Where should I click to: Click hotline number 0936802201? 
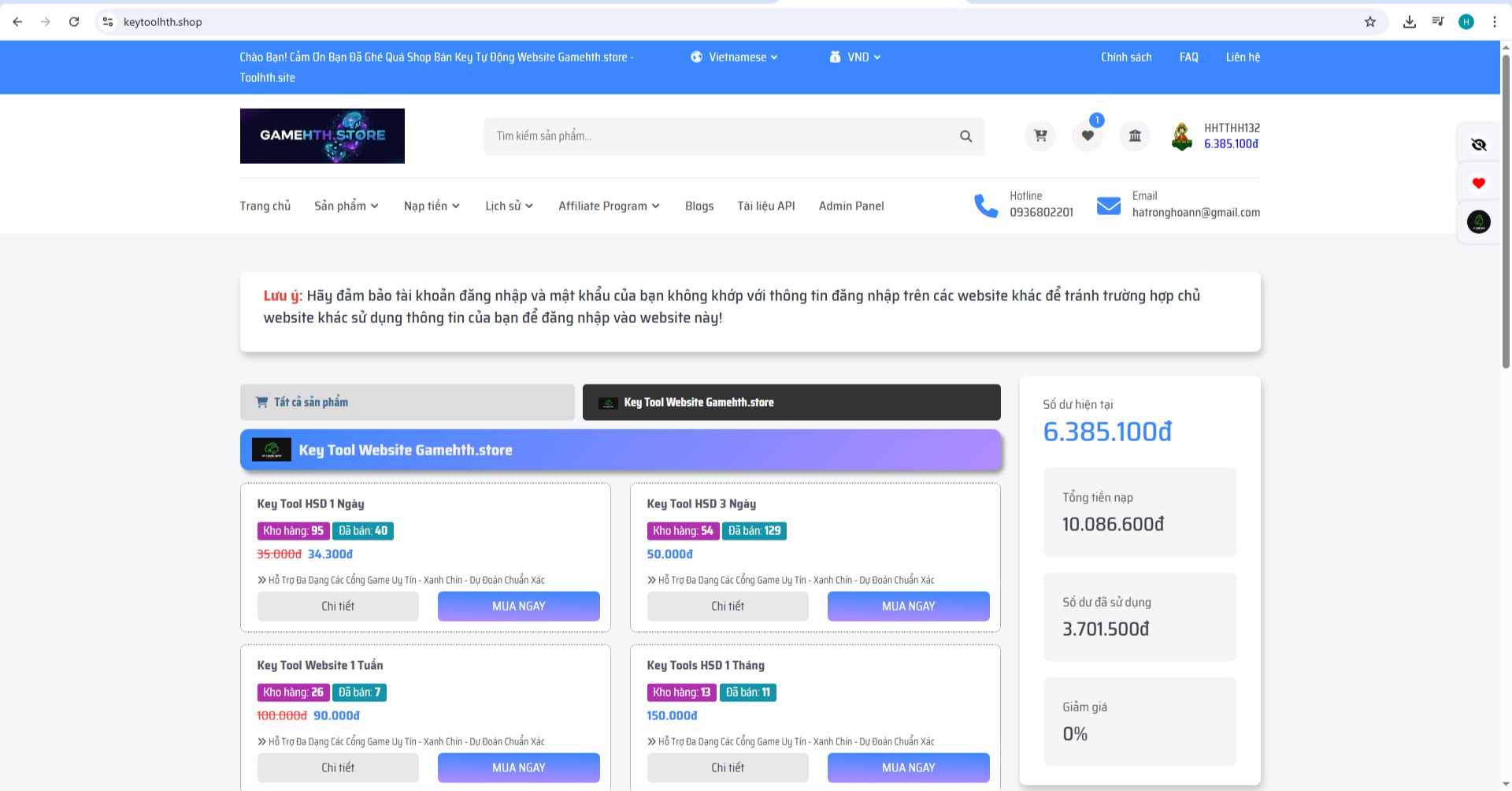1041,212
